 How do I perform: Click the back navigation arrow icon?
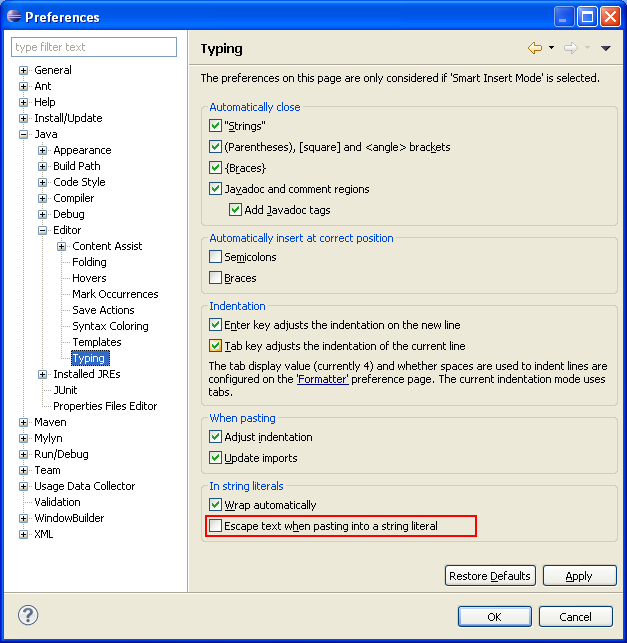click(x=535, y=48)
